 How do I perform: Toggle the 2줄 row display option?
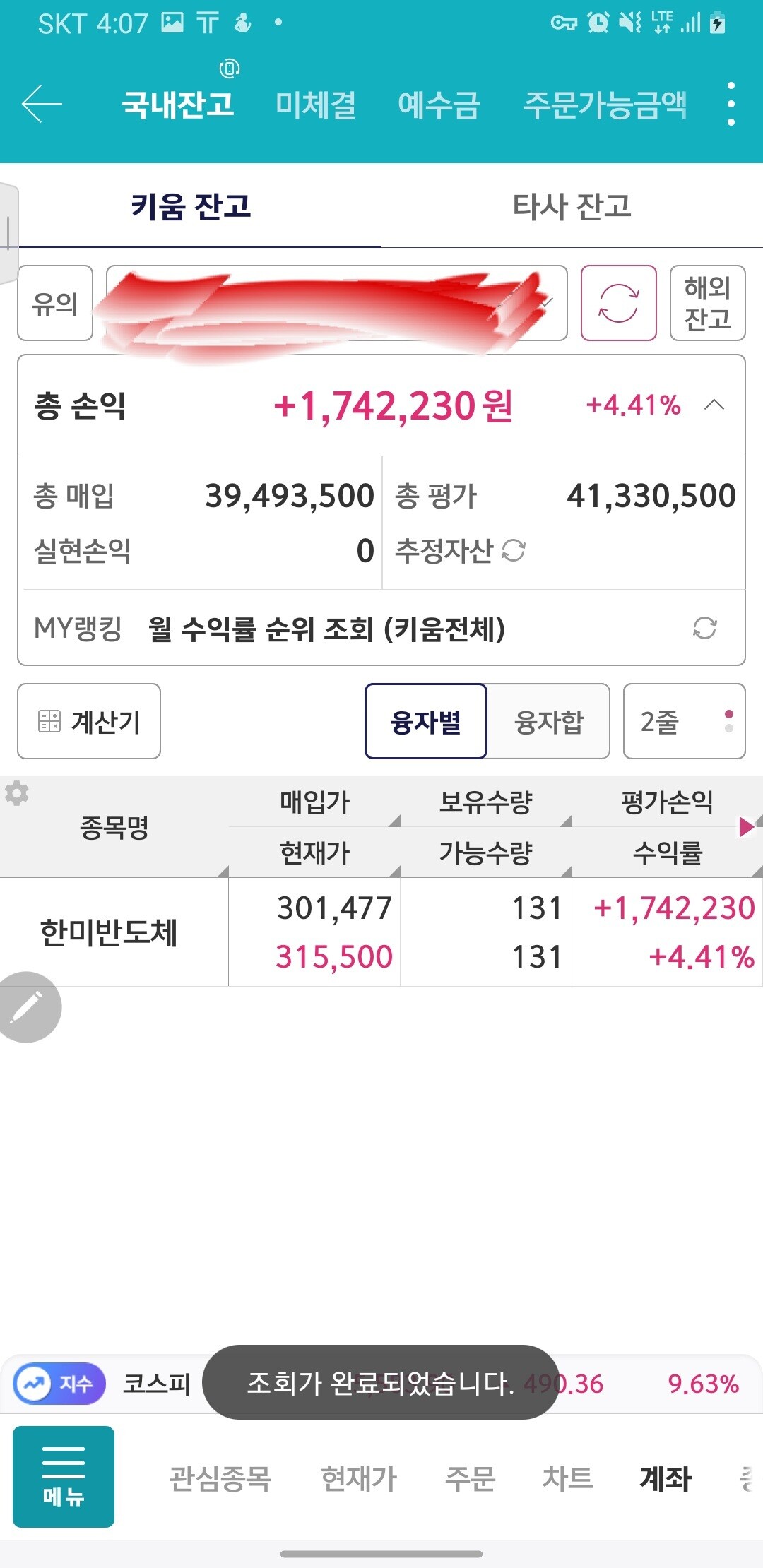pyautogui.click(x=684, y=721)
